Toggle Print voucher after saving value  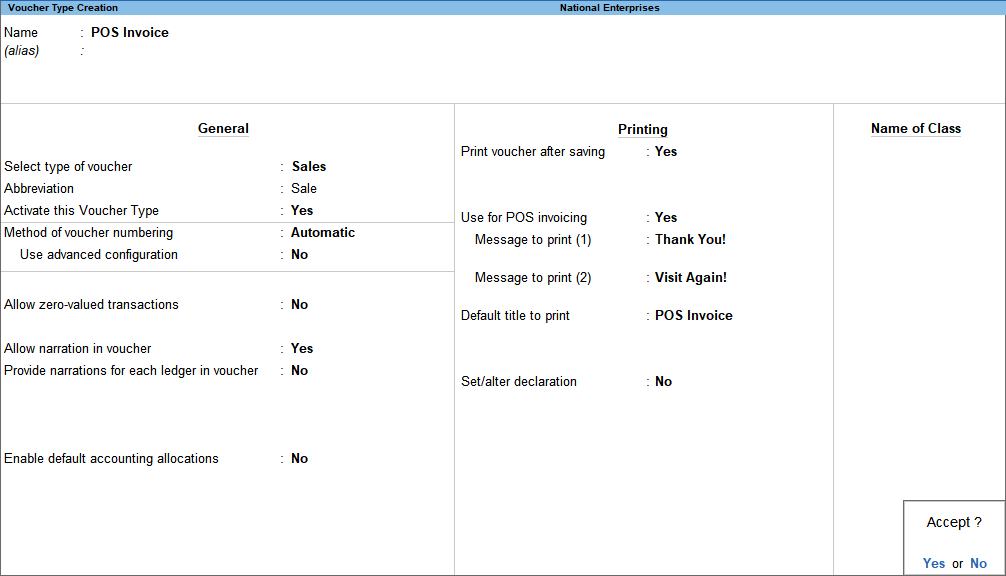click(x=665, y=151)
